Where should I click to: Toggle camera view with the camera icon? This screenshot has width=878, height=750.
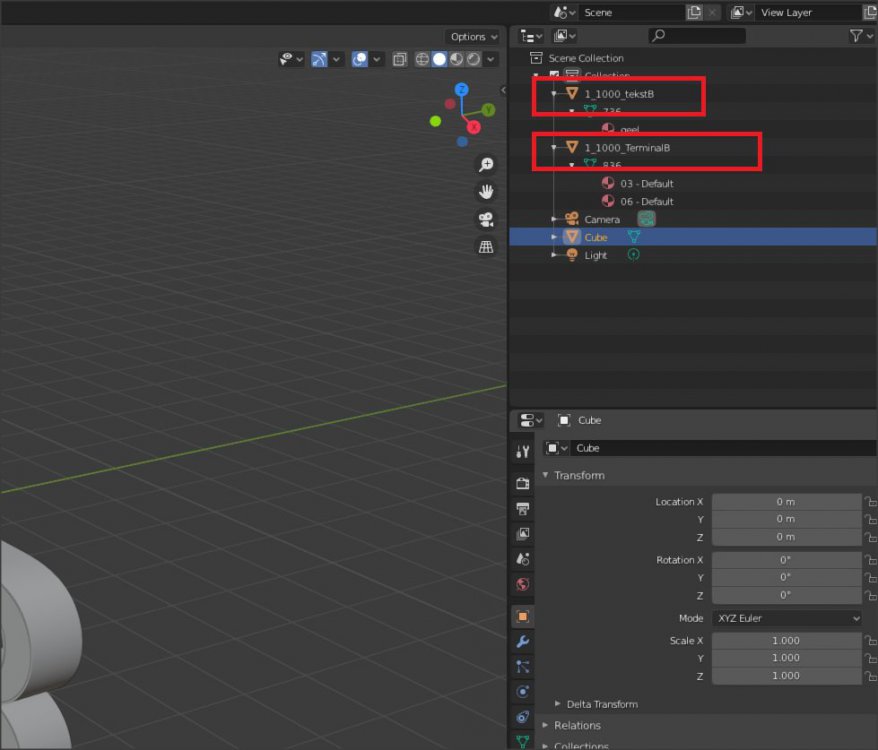486,220
